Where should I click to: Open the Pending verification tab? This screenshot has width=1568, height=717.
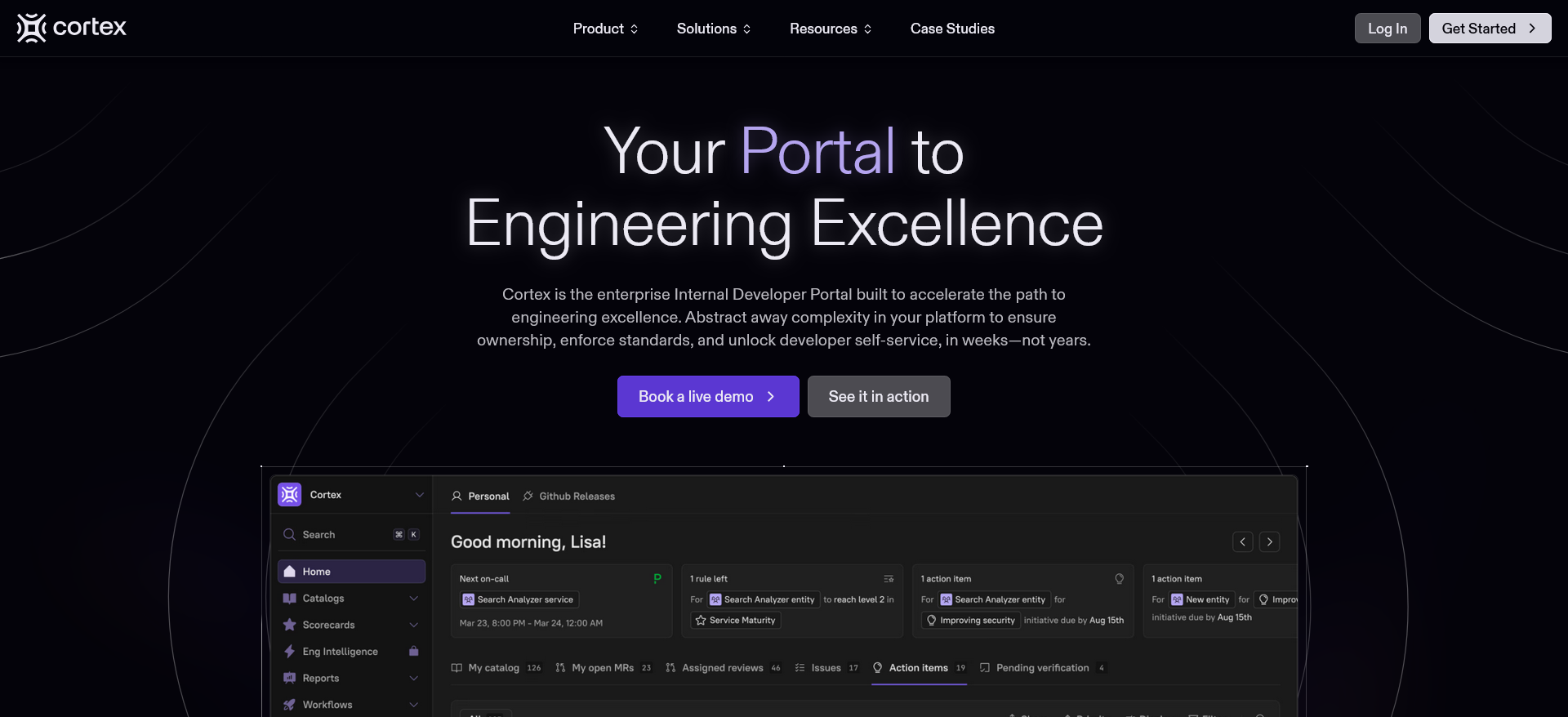pyautogui.click(x=1042, y=668)
